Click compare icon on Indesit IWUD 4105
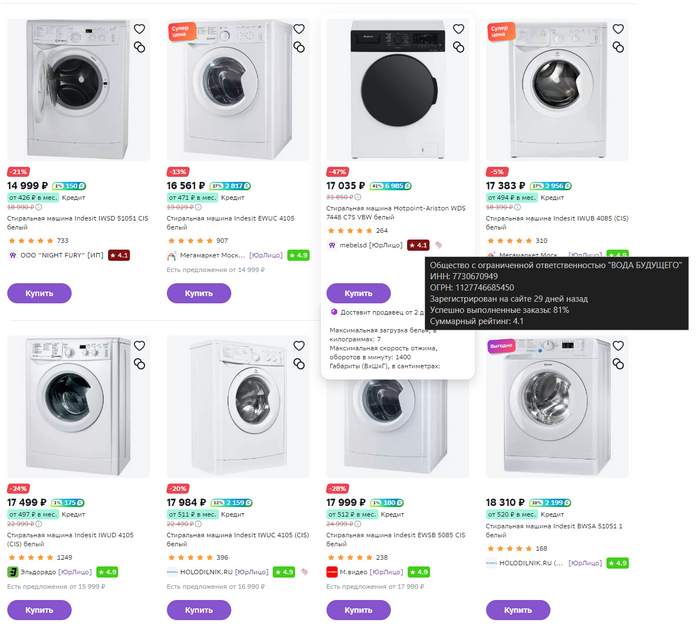Viewport: 700px width, 633px height. click(140, 363)
